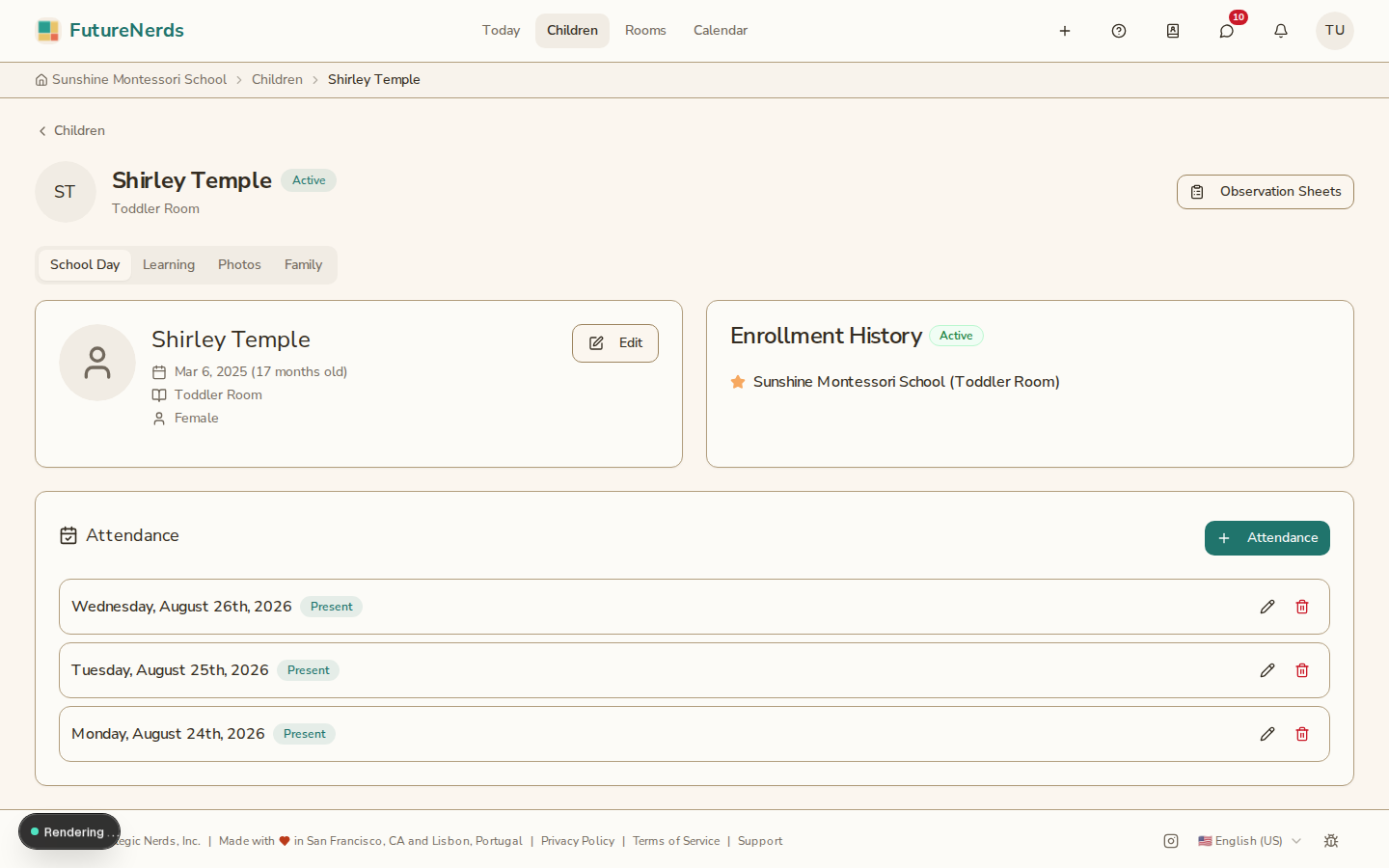Viewport: 1389px width, 868px height.
Task: Add new Attendance with green button
Action: (1267, 538)
